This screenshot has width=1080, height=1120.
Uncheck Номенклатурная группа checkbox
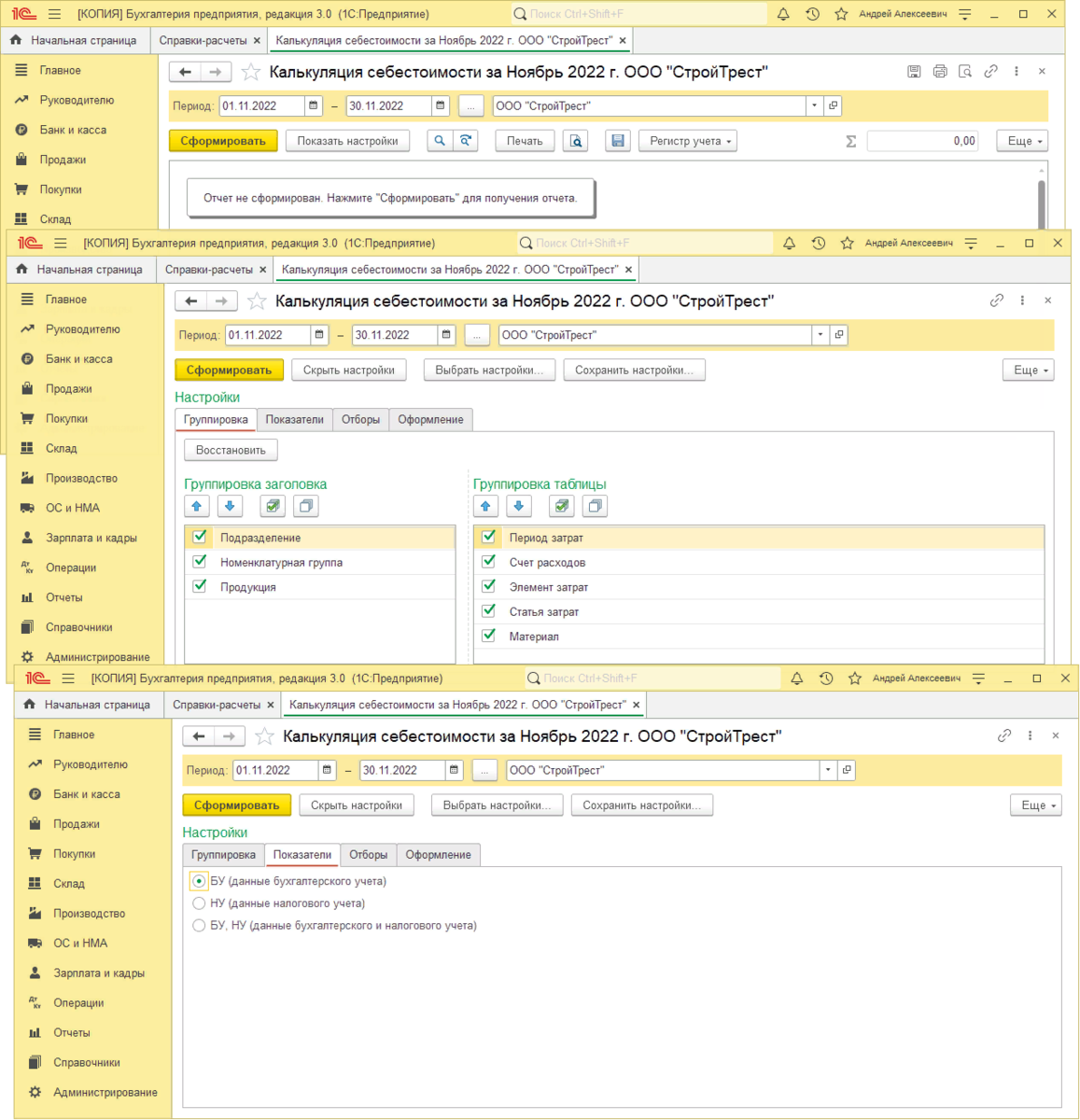tap(199, 561)
